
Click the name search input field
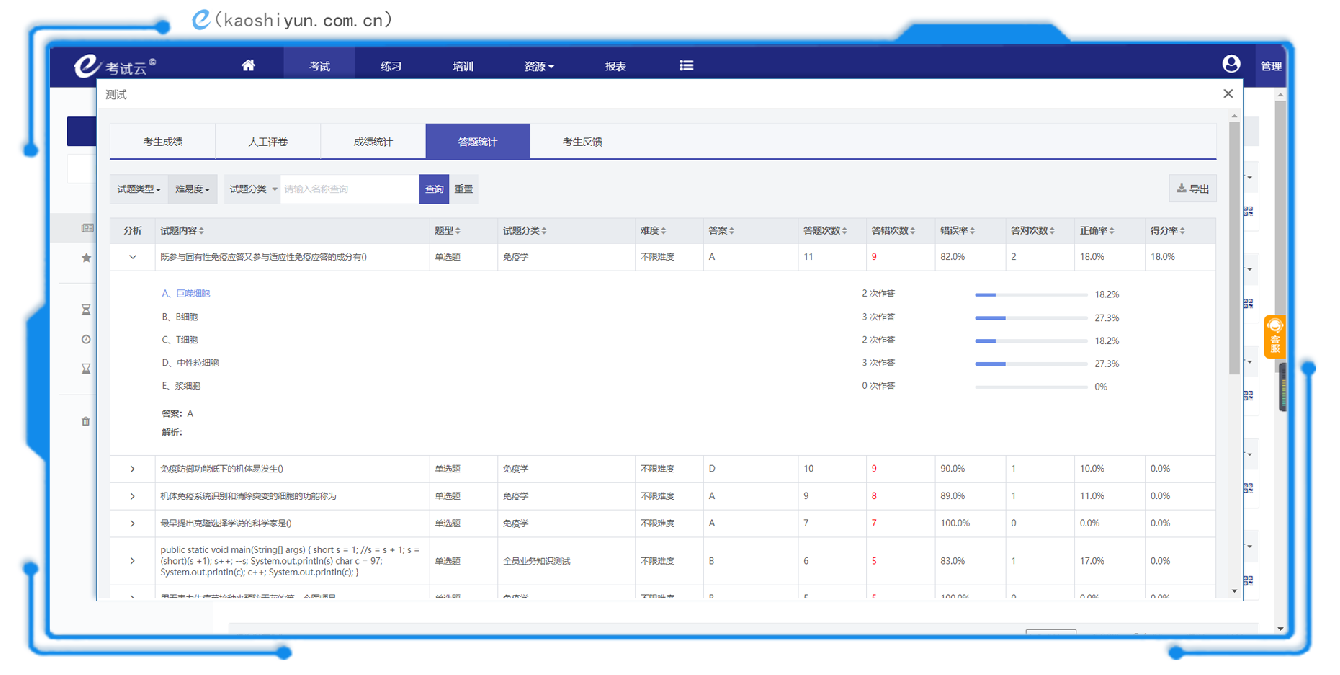pyautogui.click(x=348, y=189)
